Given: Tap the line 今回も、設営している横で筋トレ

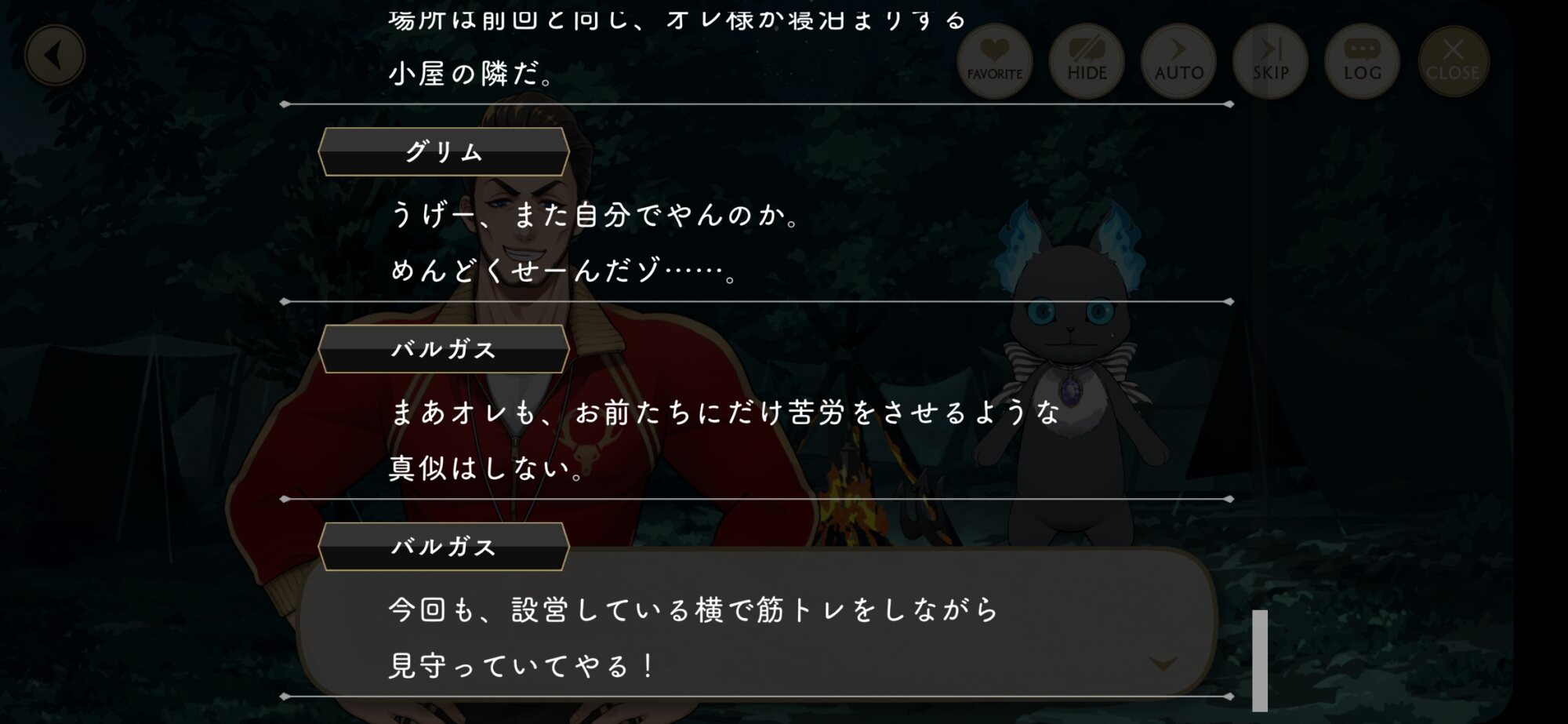Looking at the screenshot, I should coord(695,609).
